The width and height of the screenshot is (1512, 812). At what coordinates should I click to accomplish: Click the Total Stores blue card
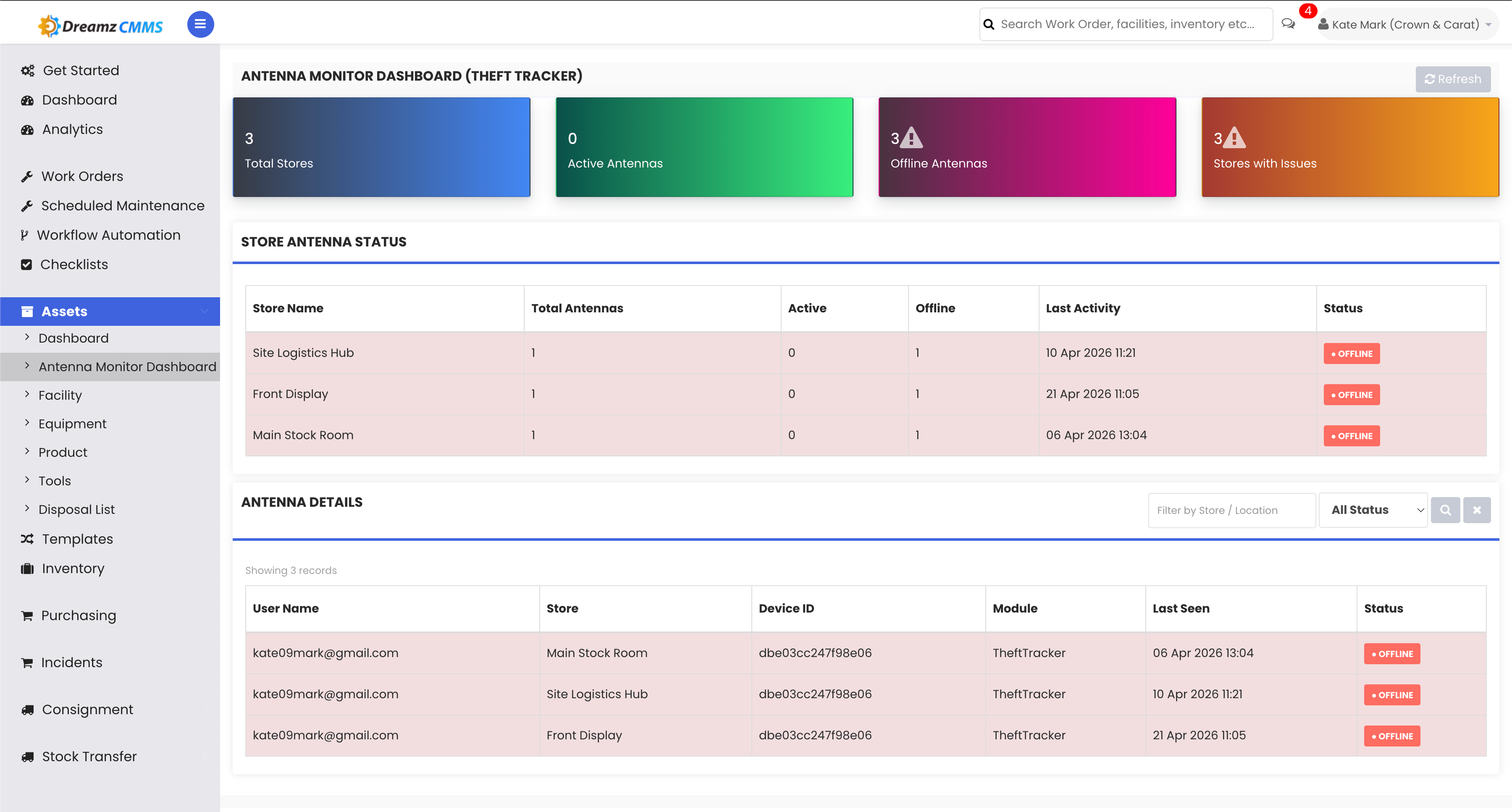[x=381, y=147]
